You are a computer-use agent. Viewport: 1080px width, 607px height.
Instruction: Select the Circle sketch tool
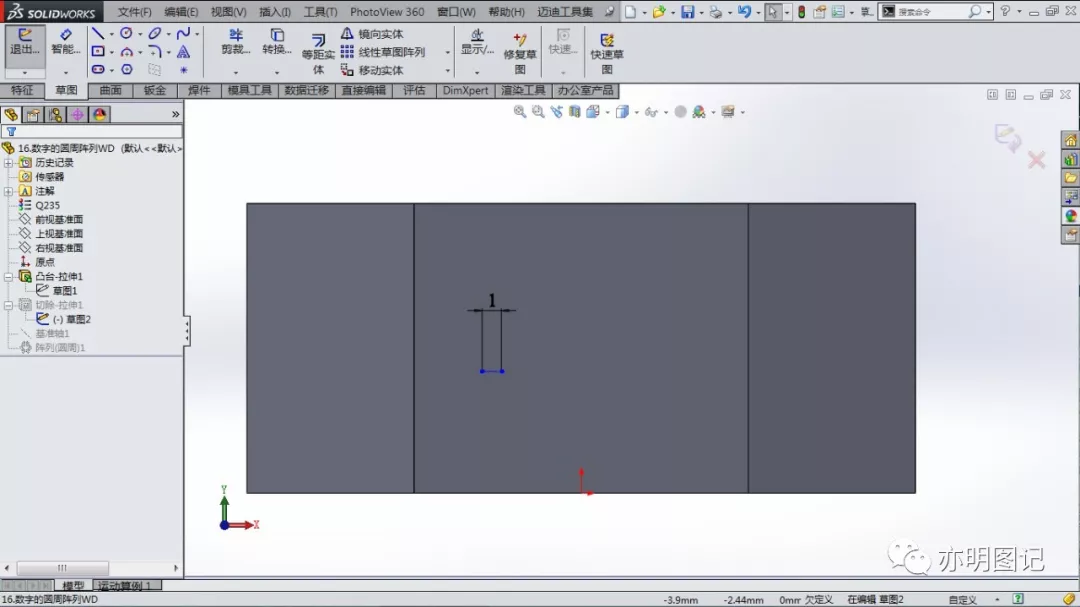[126, 33]
